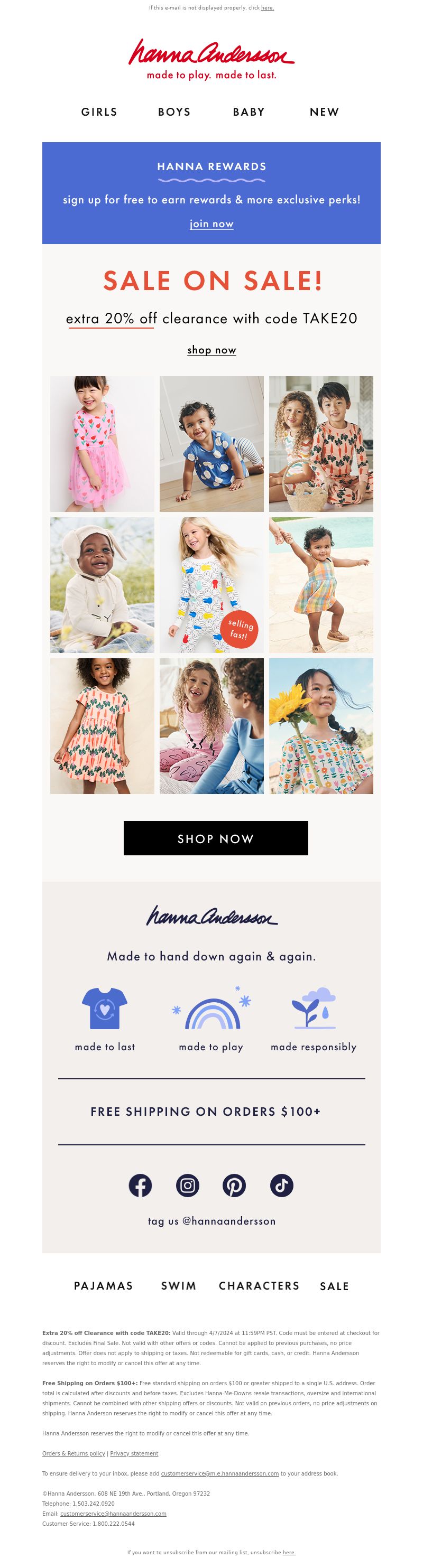Viewport: 423px width, 1568px height.
Task: Click the made responsibly plant icon
Action: [x=314, y=1009]
